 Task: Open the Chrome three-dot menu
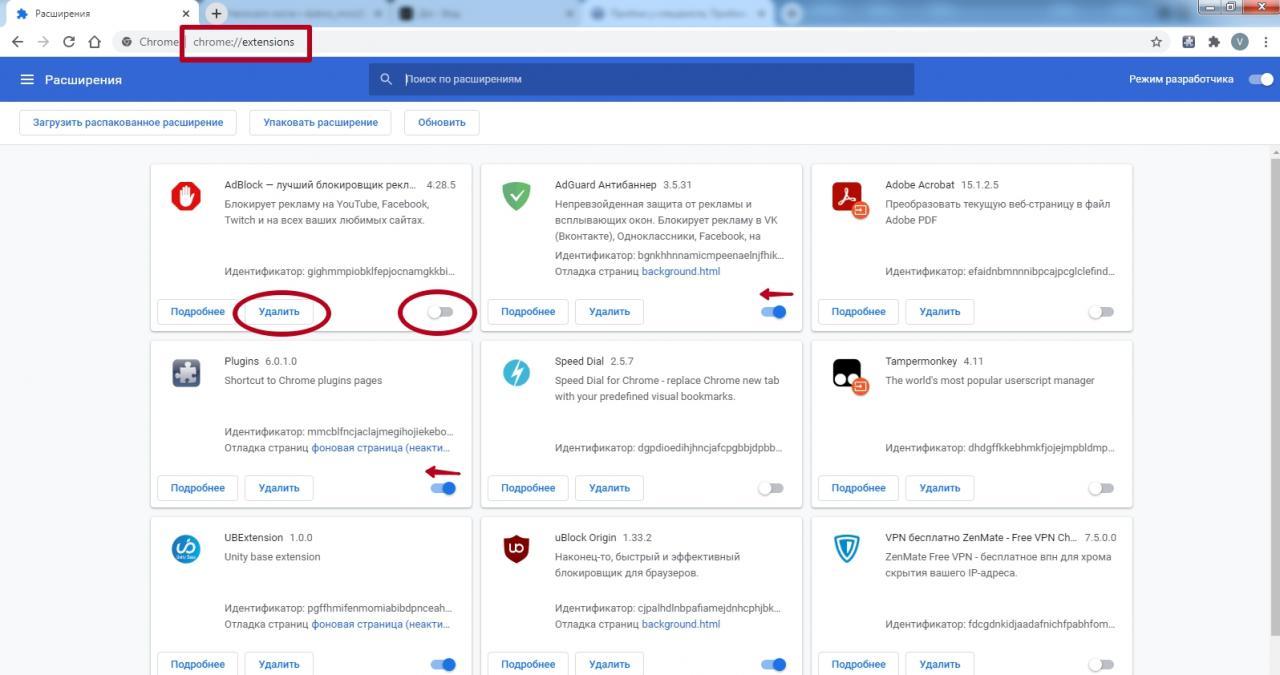pos(1265,42)
